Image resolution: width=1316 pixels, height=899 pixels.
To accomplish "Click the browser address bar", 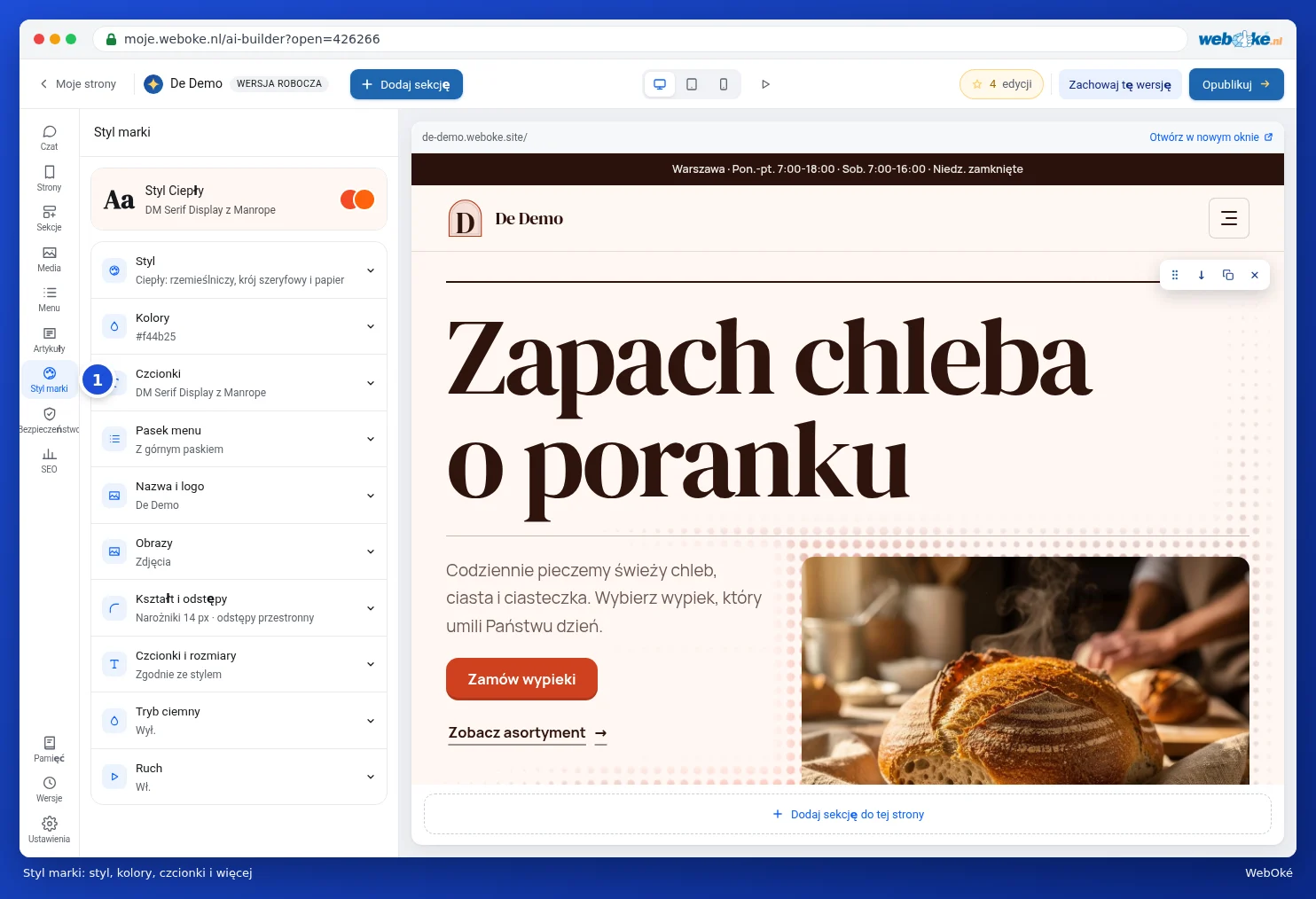I will [641, 39].
